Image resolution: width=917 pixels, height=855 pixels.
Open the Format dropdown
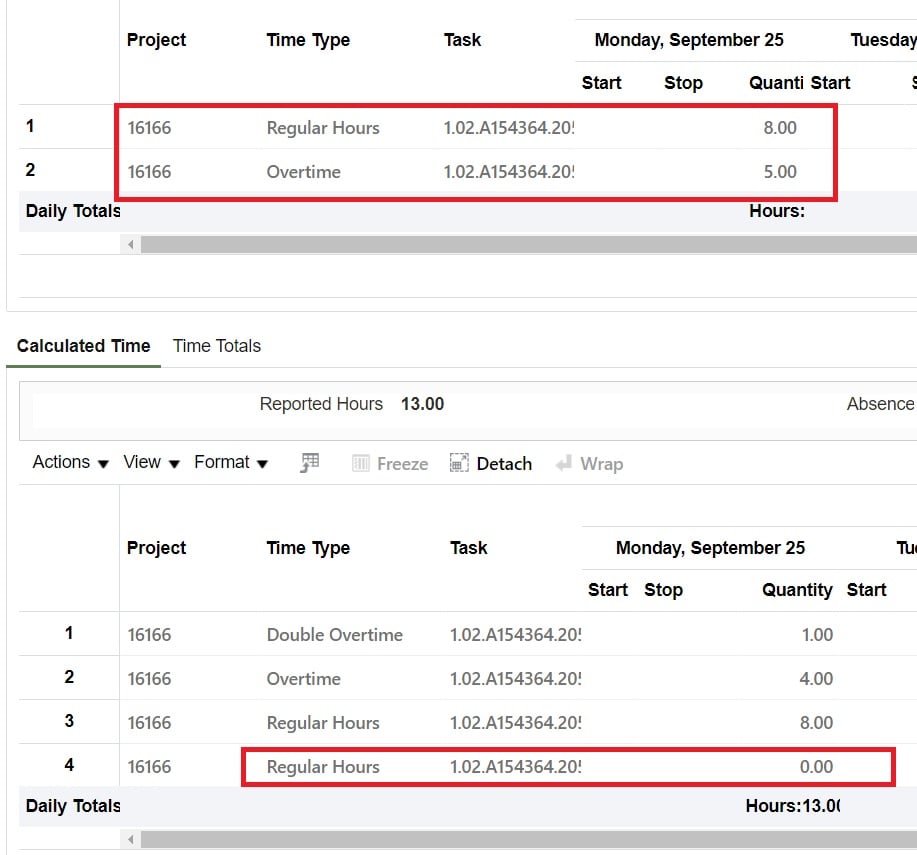(224, 462)
